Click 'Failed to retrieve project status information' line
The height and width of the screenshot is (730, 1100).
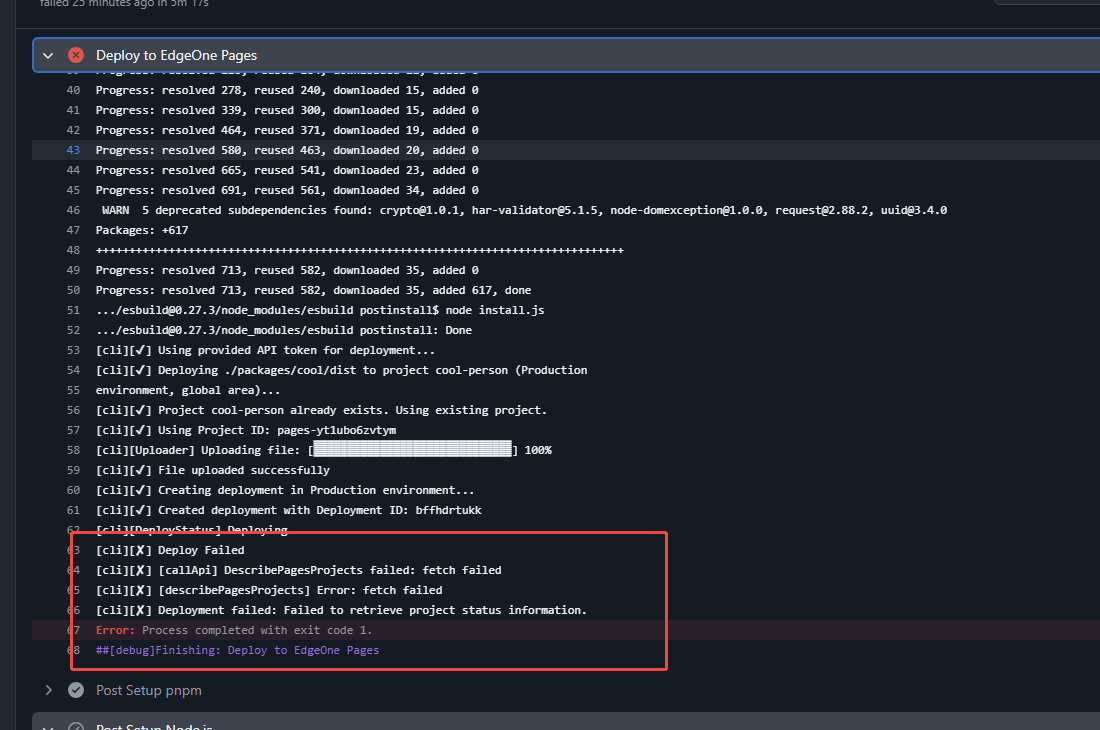[341, 610]
